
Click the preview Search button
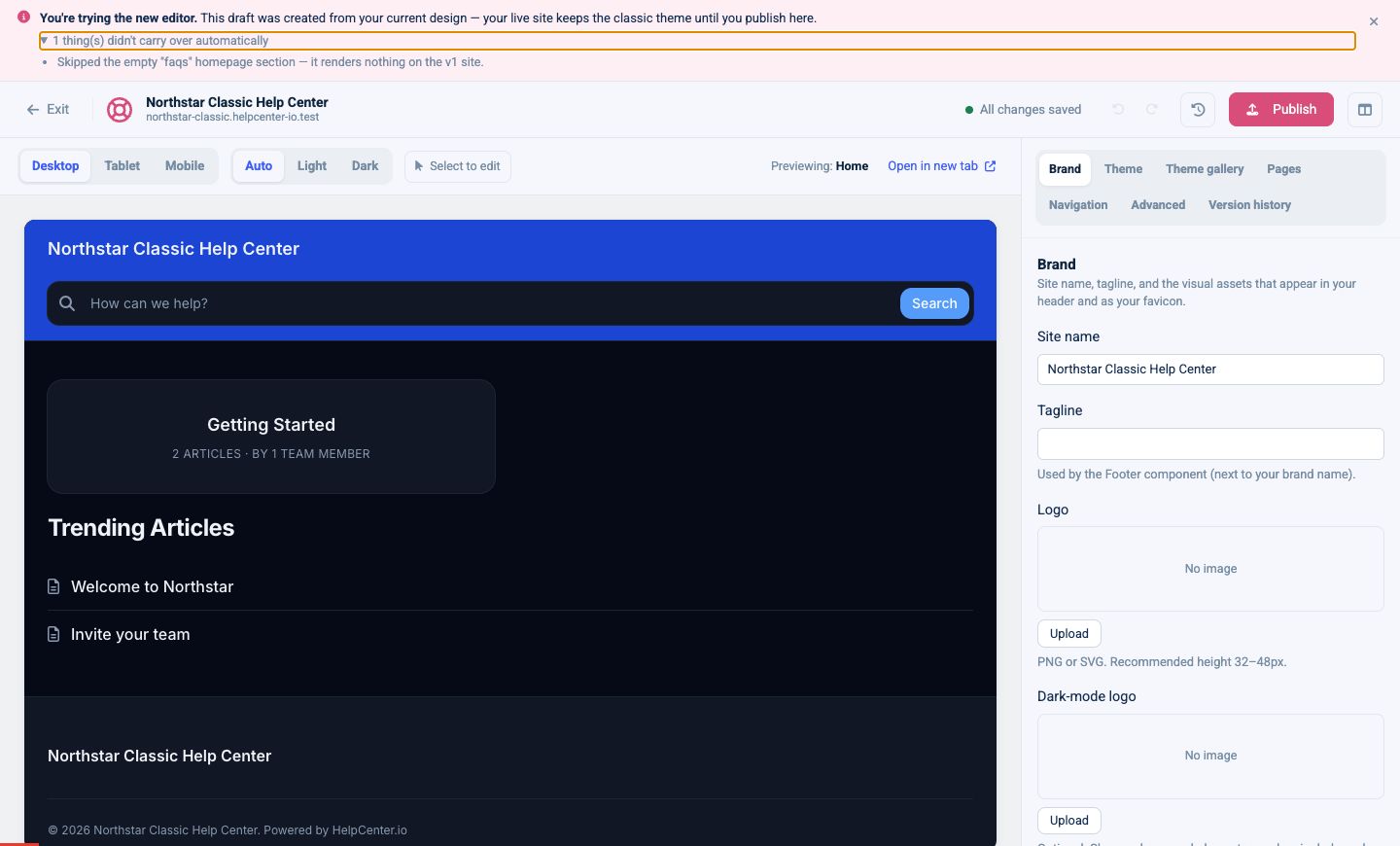pyautogui.click(x=934, y=303)
